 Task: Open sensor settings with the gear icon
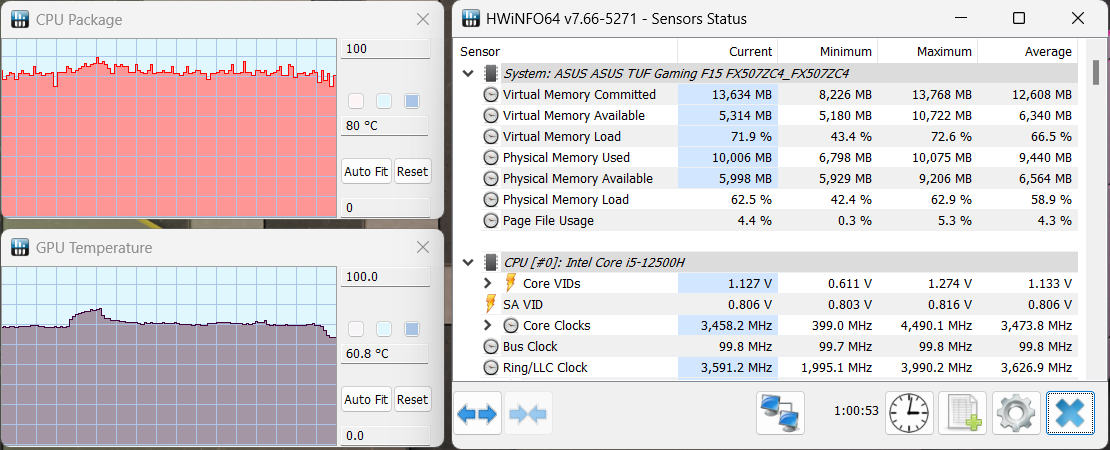1017,413
